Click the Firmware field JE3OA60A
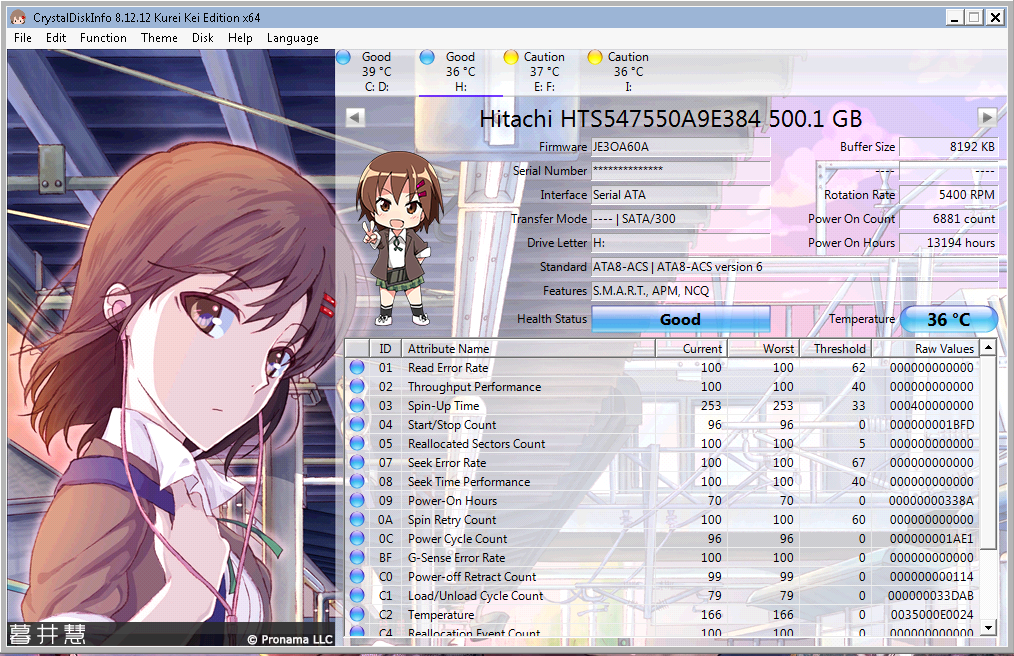1014x656 pixels. (680, 147)
